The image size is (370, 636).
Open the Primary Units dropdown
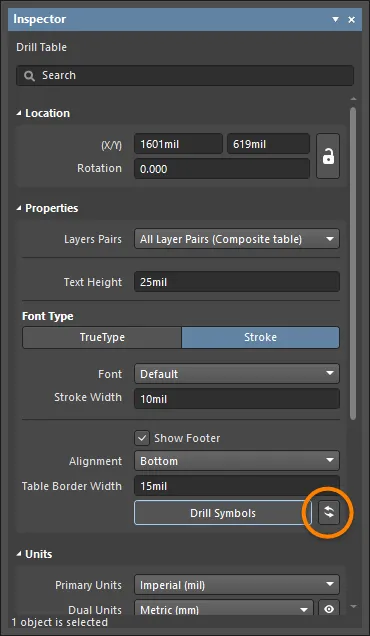237,585
